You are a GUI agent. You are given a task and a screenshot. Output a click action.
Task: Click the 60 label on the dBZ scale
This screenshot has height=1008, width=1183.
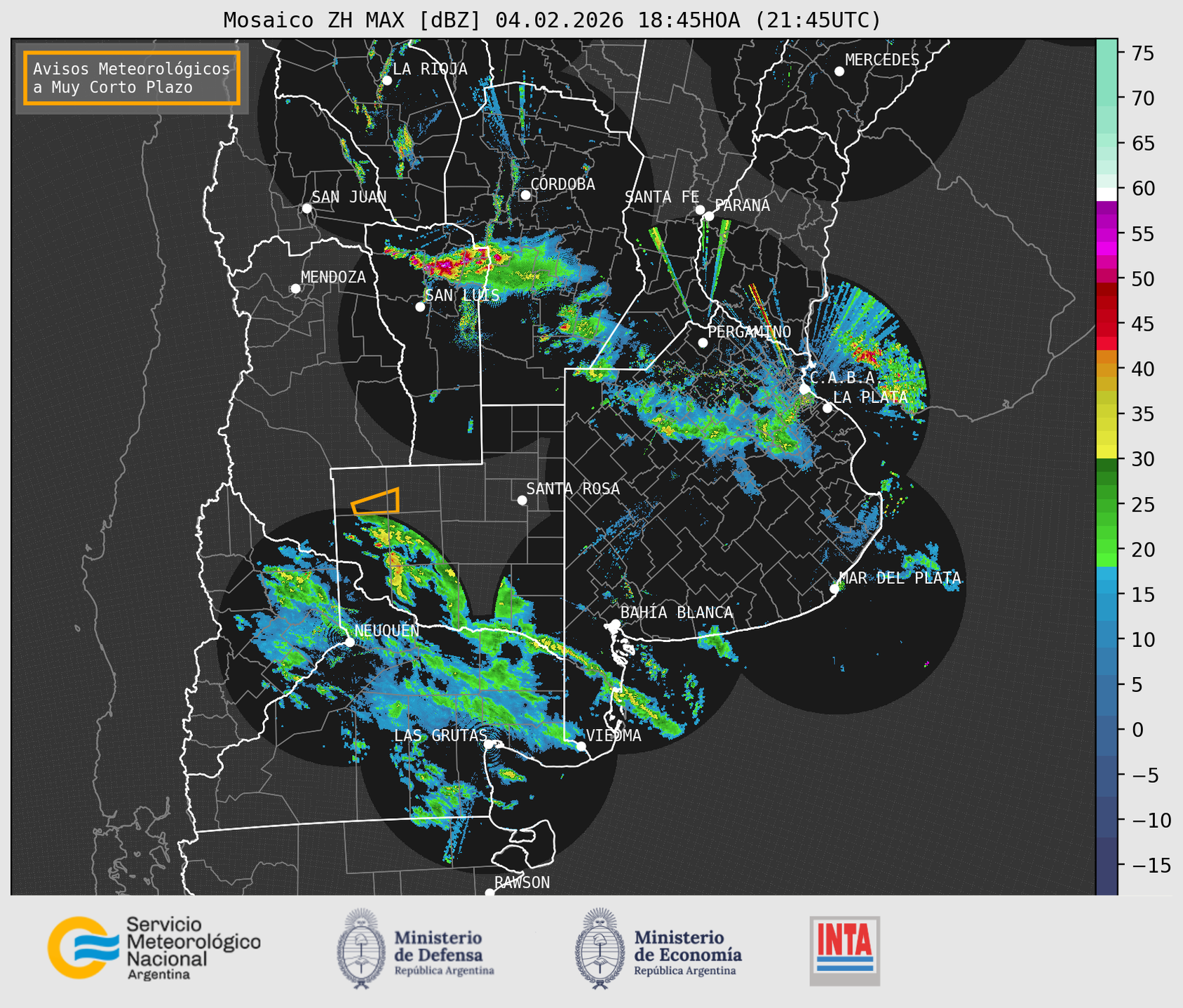click(1142, 189)
